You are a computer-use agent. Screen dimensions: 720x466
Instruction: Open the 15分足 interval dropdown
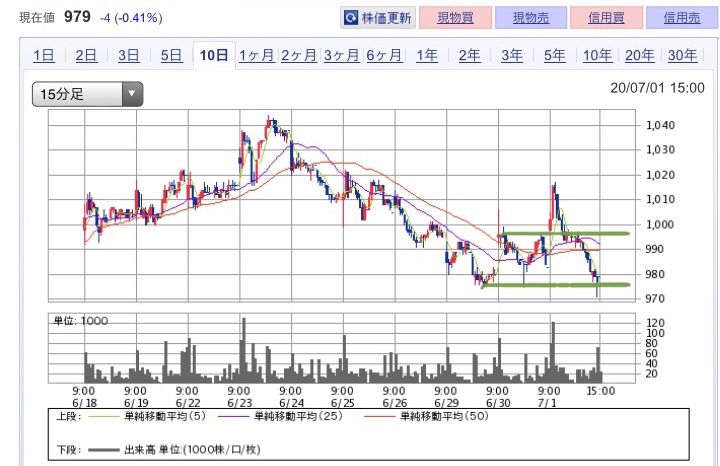pos(87,94)
